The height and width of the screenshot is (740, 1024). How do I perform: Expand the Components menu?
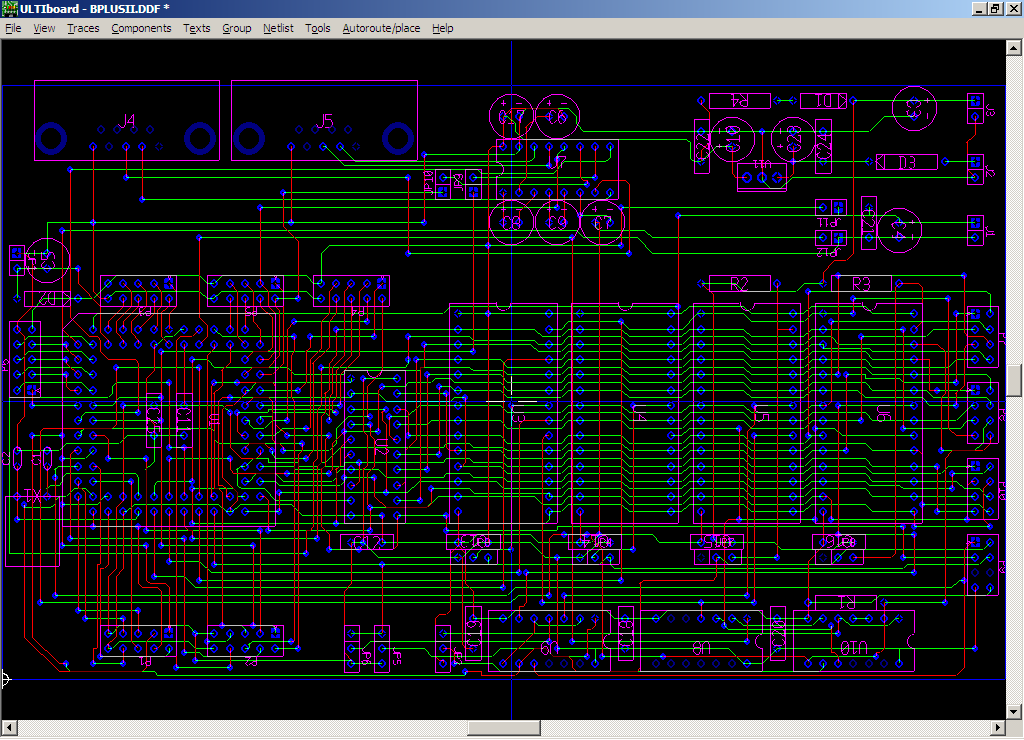pyautogui.click(x=141, y=28)
